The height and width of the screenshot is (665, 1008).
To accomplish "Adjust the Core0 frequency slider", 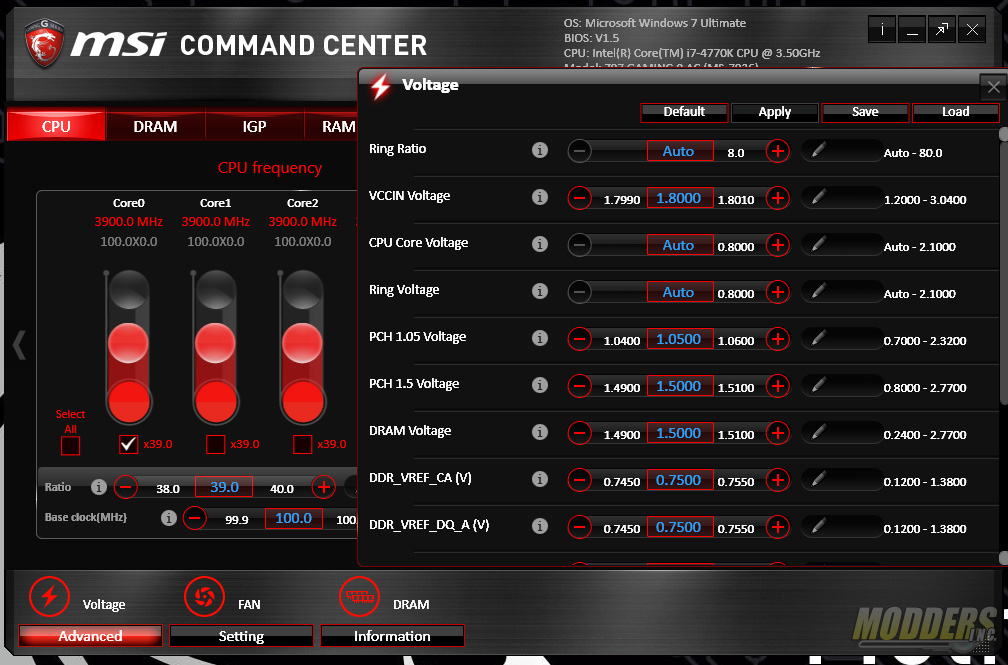I will 129,344.
